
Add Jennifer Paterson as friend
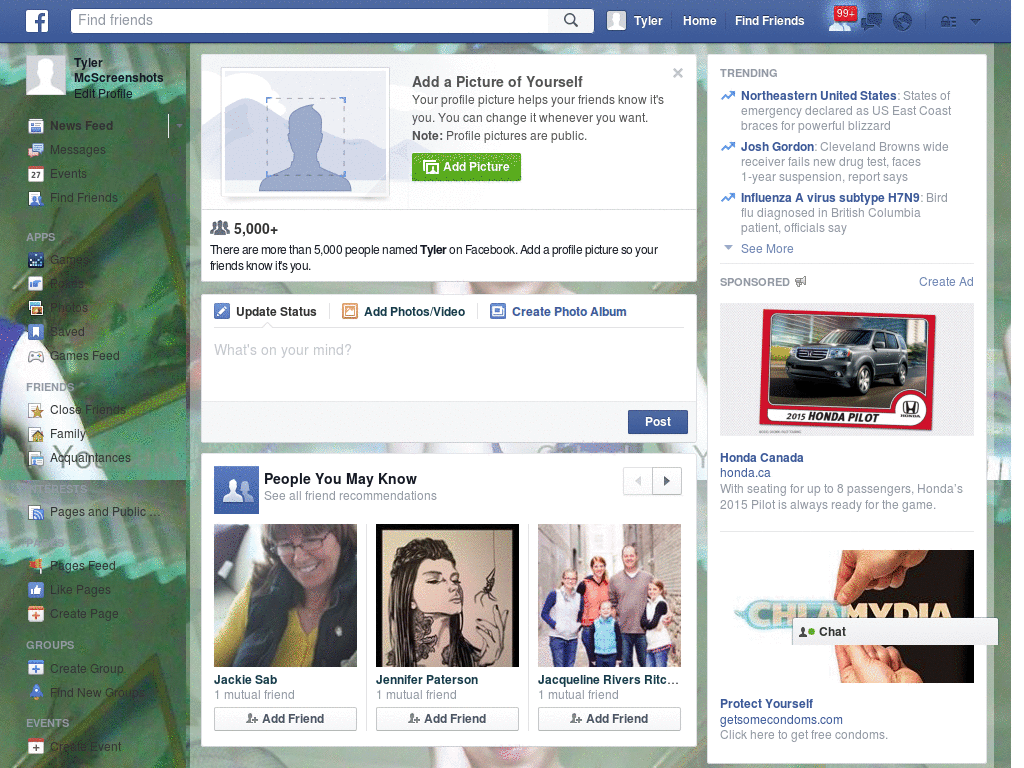pos(447,719)
